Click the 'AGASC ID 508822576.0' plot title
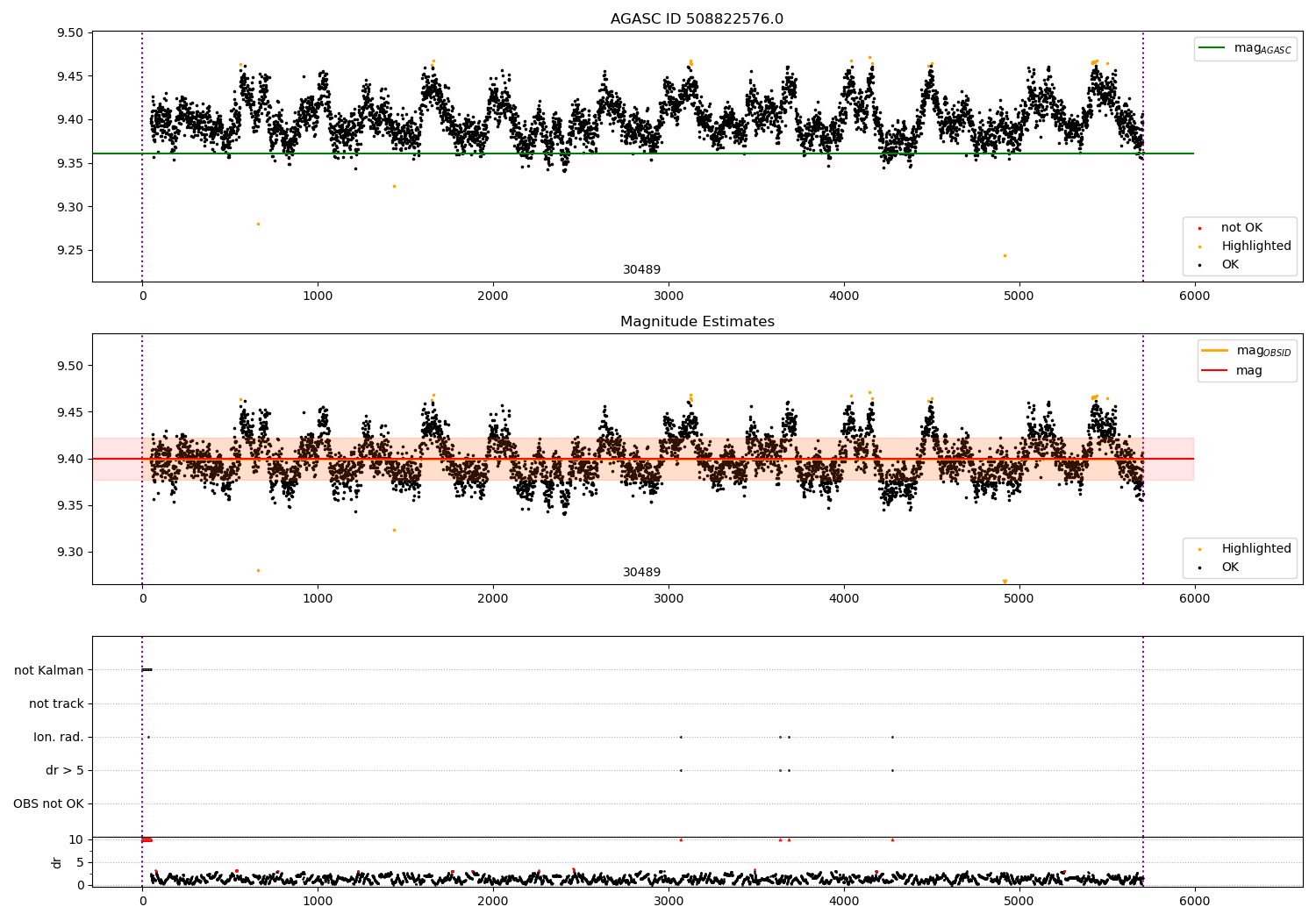The width and height of the screenshot is (1316, 921). [697, 19]
